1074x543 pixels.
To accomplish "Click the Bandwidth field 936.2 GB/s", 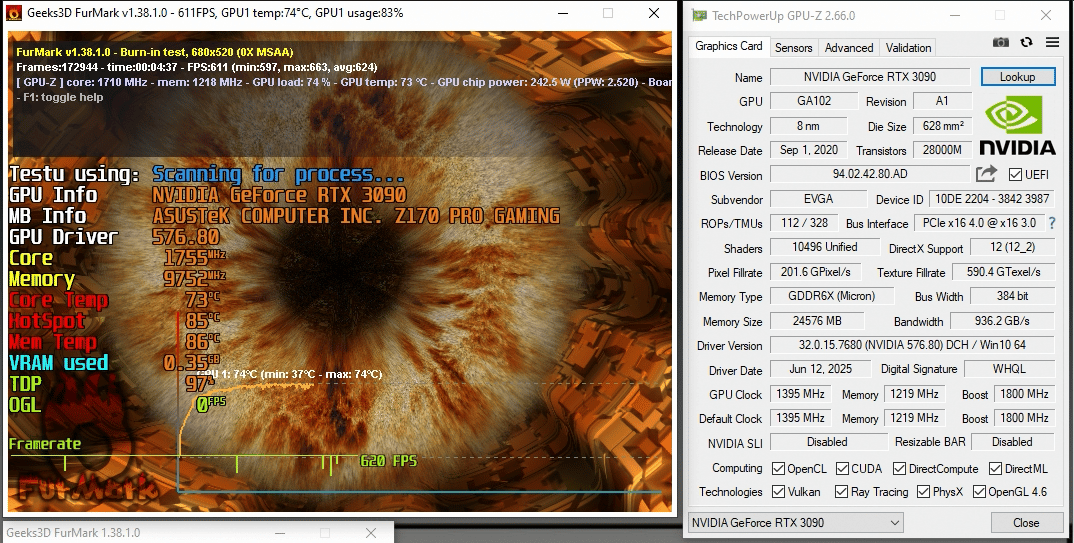I will click(x=1002, y=320).
